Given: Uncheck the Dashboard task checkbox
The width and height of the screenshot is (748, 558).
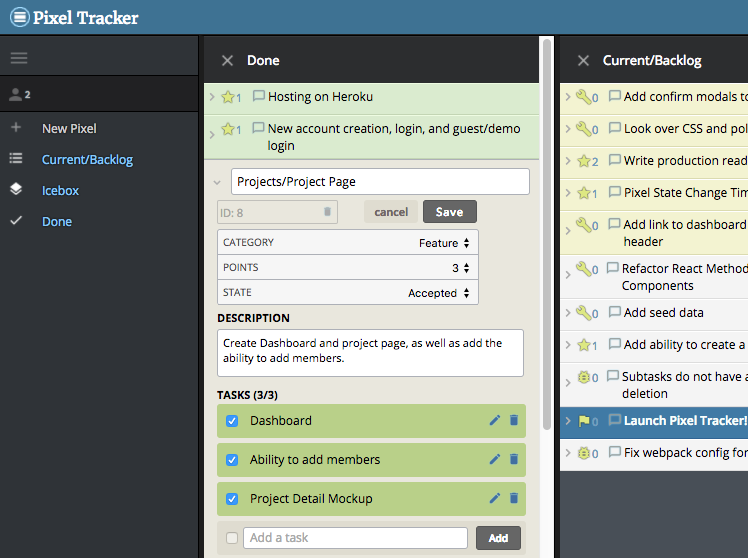Looking at the screenshot, I should 232,421.
